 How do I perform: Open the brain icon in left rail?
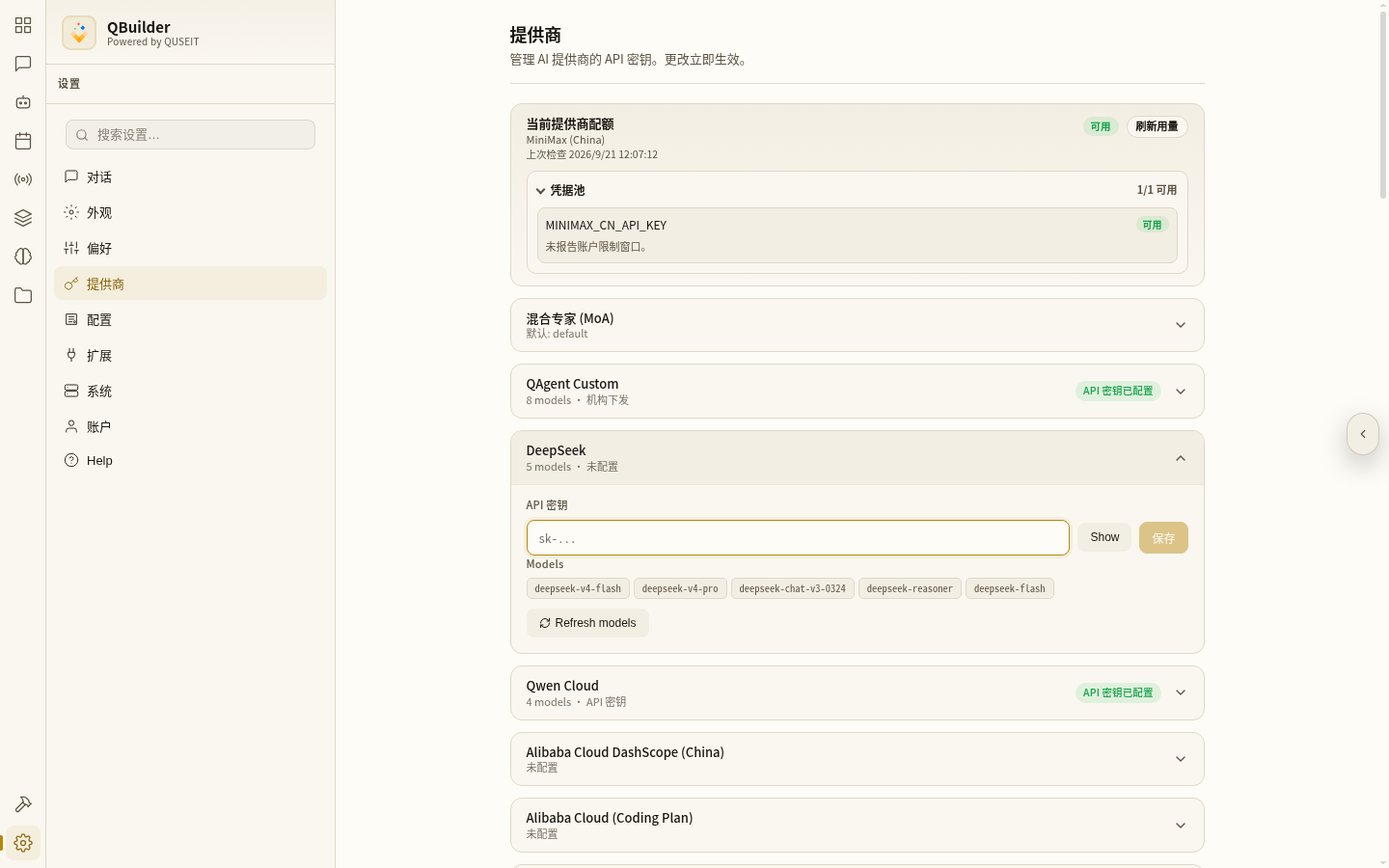(23, 257)
